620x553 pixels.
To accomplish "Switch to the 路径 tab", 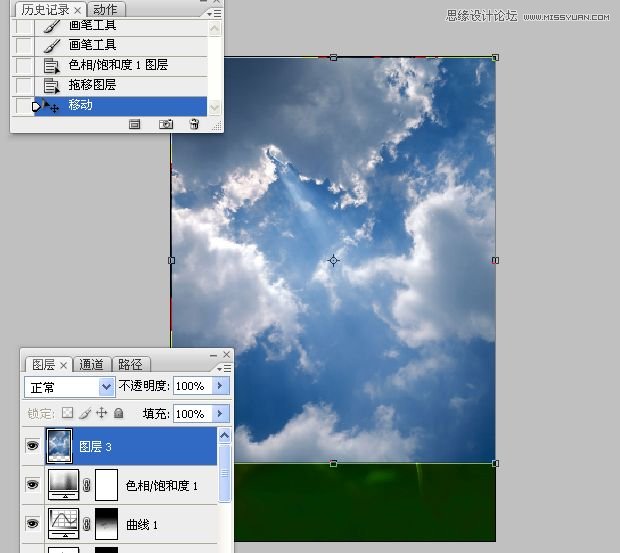I will [x=130, y=364].
